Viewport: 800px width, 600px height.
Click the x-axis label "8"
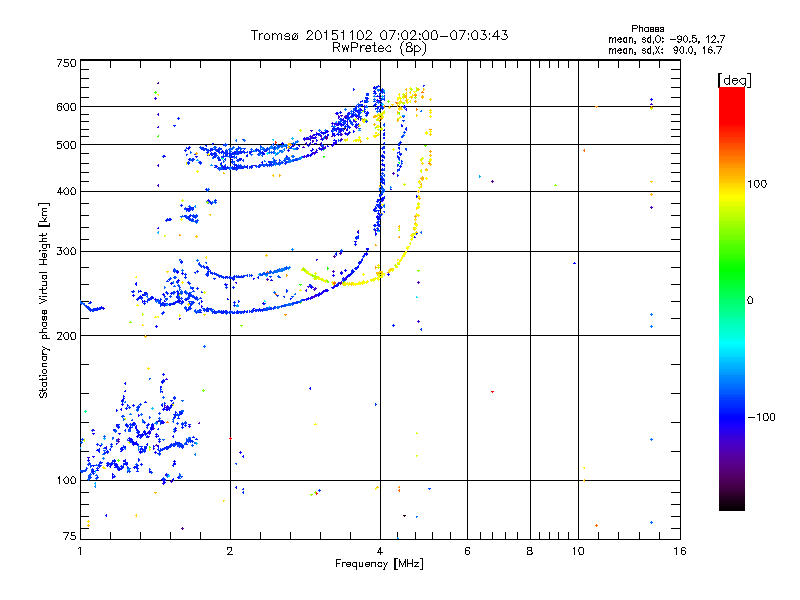[x=530, y=551]
